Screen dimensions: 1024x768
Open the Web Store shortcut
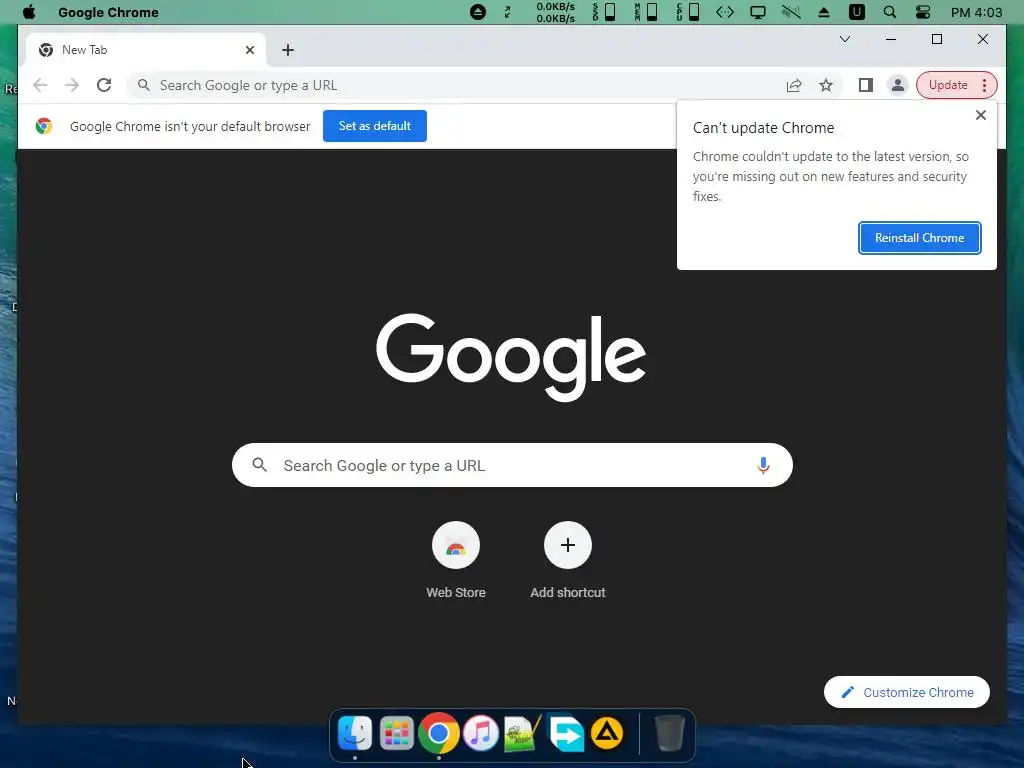(x=456, y=560)
